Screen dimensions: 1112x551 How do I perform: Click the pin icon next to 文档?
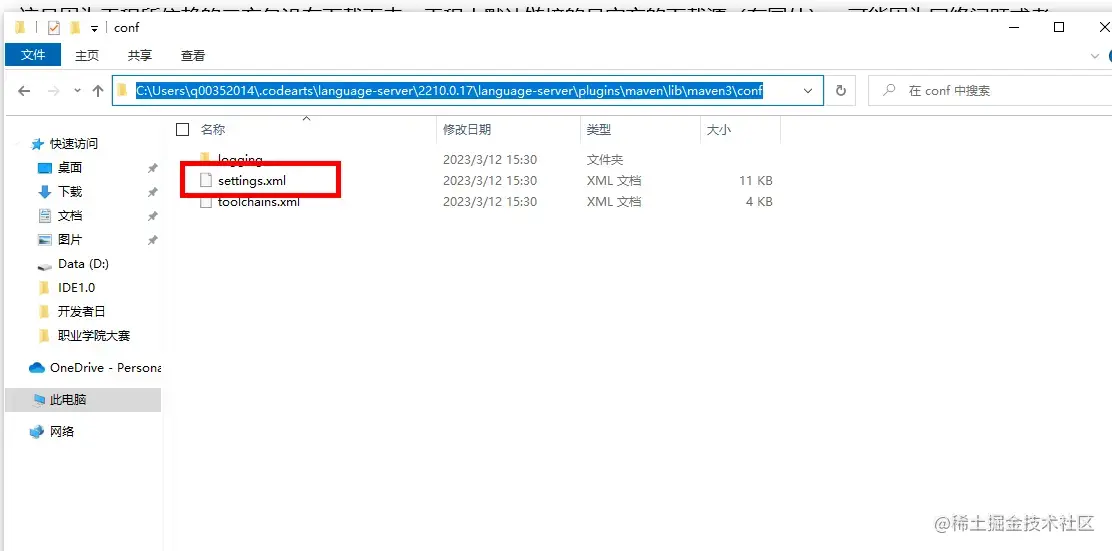[x=152, y=216]
